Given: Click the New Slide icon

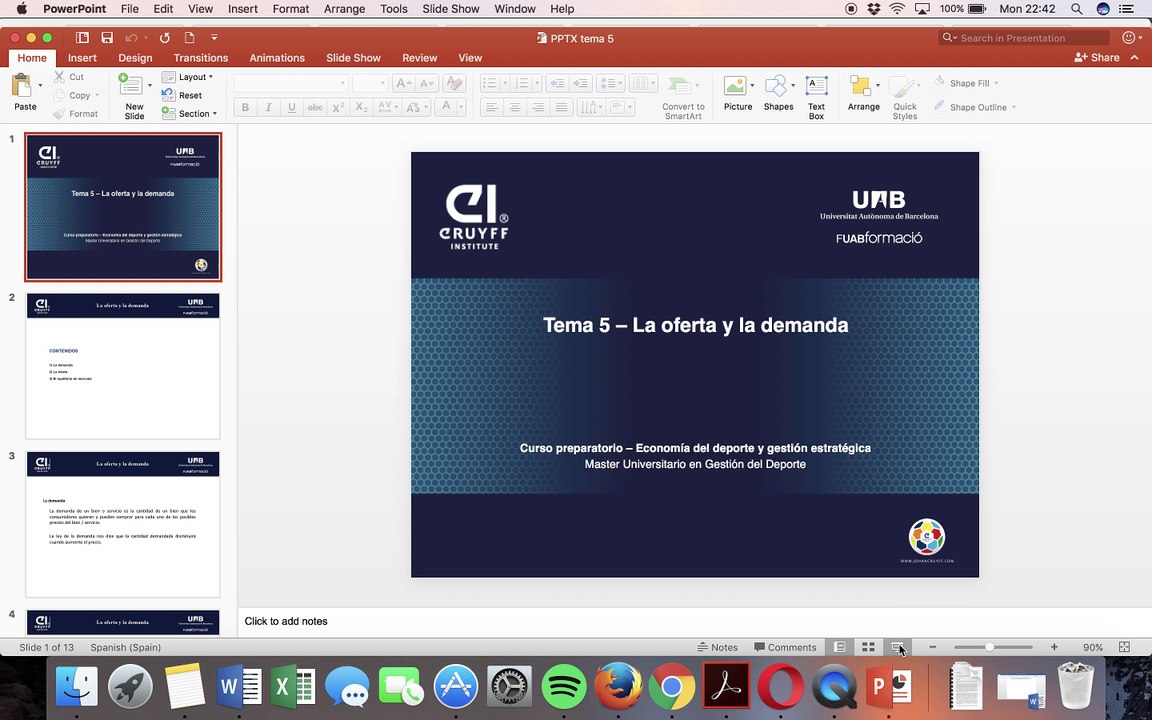Looking at the screenshot, I should (x=131, y=86).
